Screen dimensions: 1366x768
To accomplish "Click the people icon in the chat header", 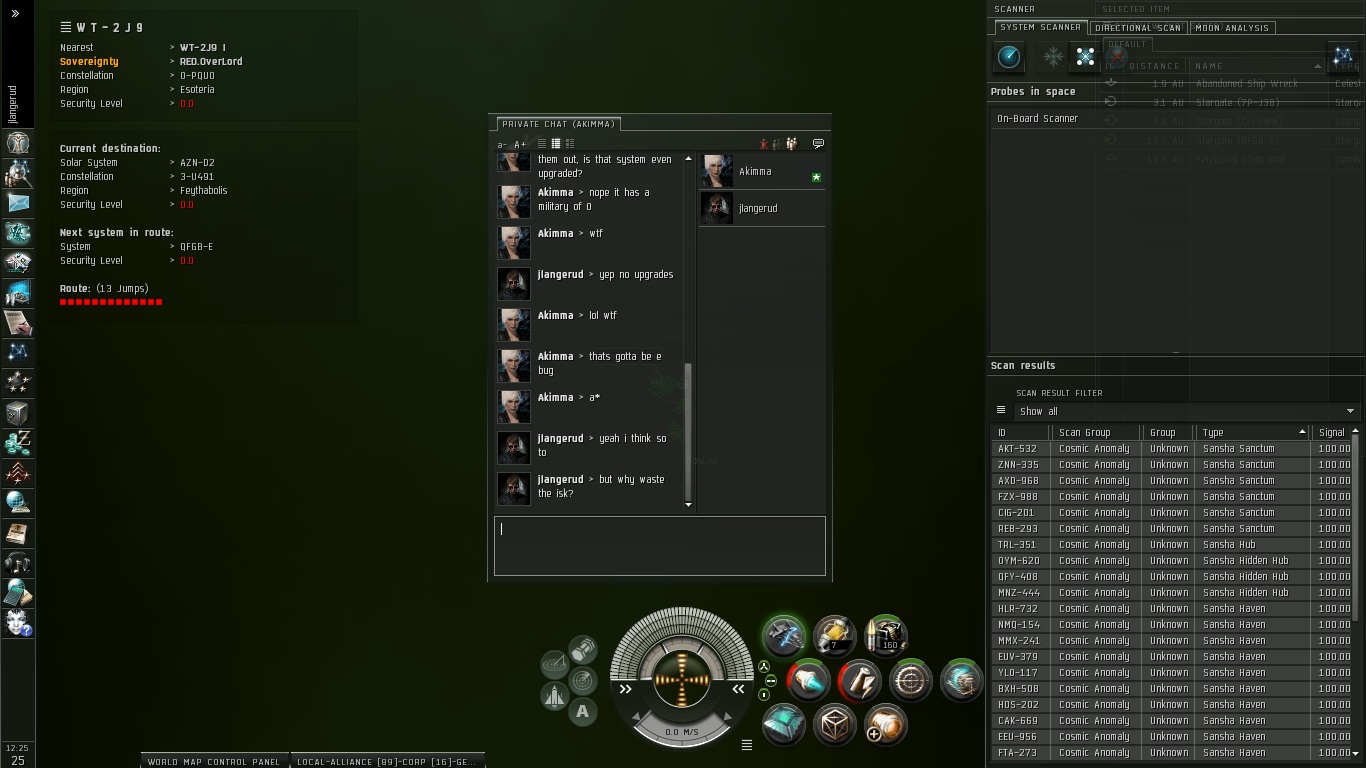I will click(x=791, y=144).
